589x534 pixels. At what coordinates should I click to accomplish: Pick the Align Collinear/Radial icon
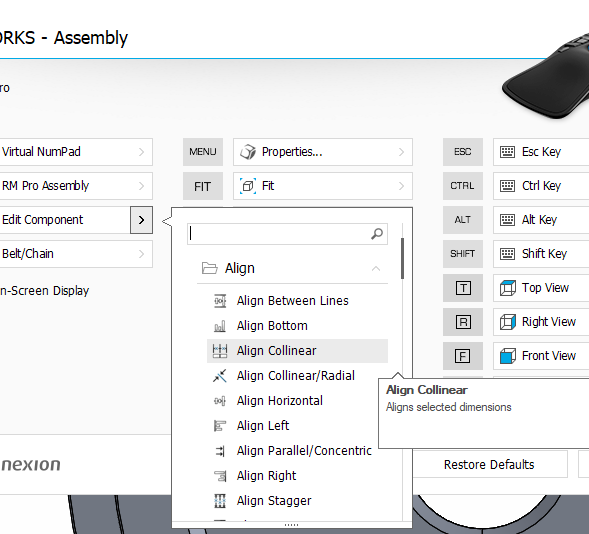[x=220, y=376]
